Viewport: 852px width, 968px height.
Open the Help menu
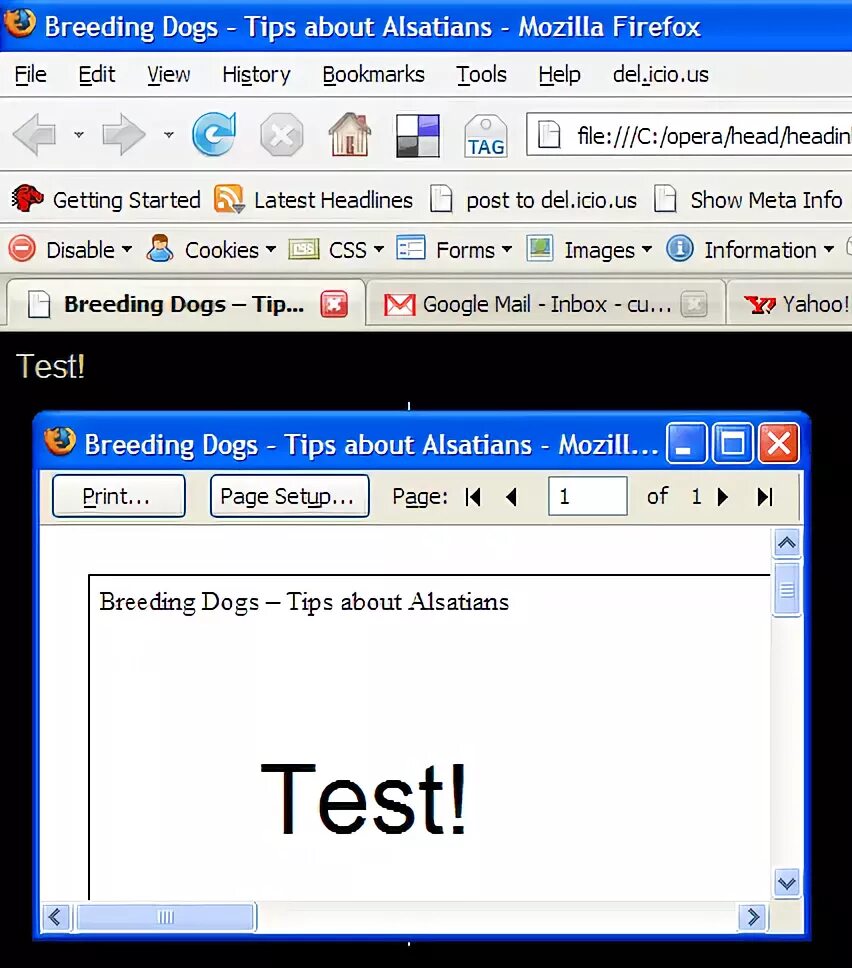click(x=559, y=74)
